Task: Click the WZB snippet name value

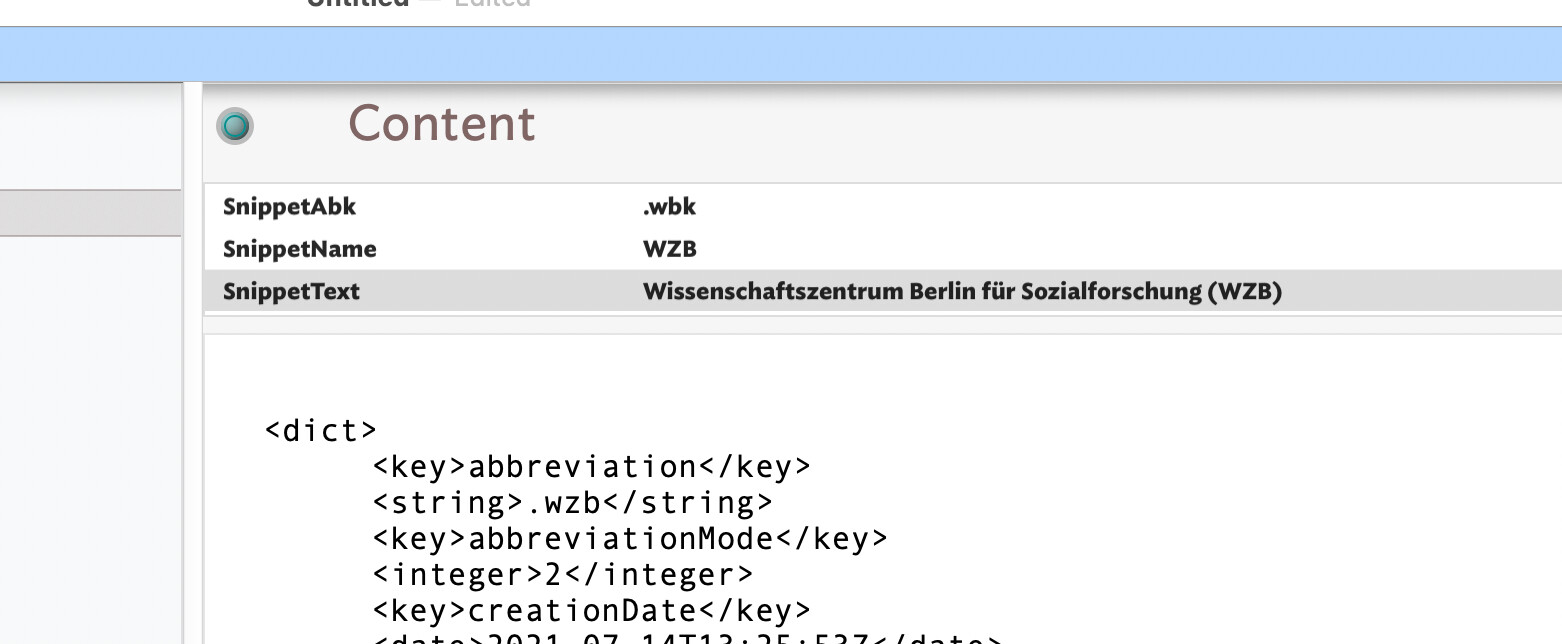Action: pyautogui.click(x=669, y=249)
